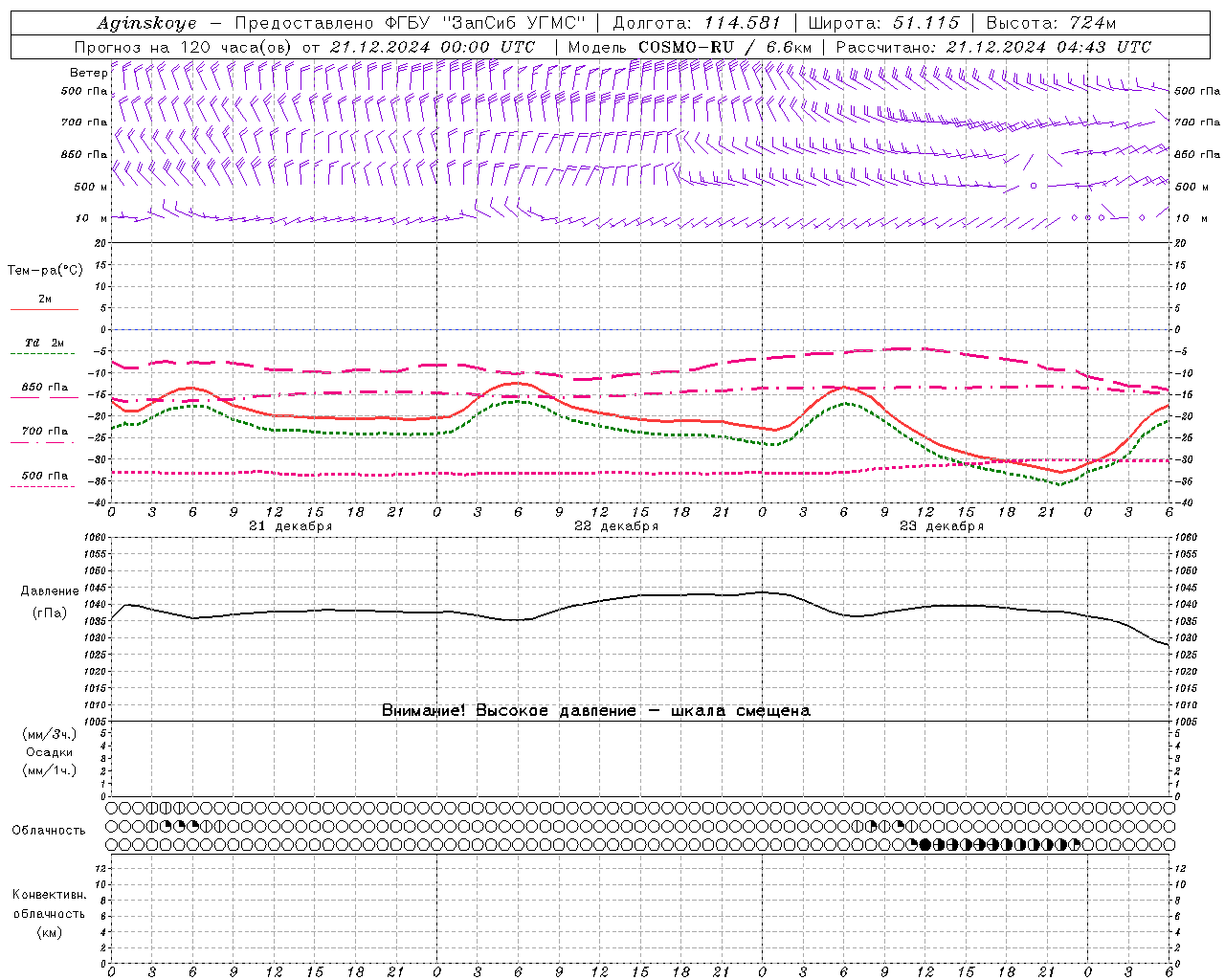1225x980 pixels.
Task: Click the dotted pink line sample under 500 гПа legend
Action: pyautogui.click(x=43, y=487)
